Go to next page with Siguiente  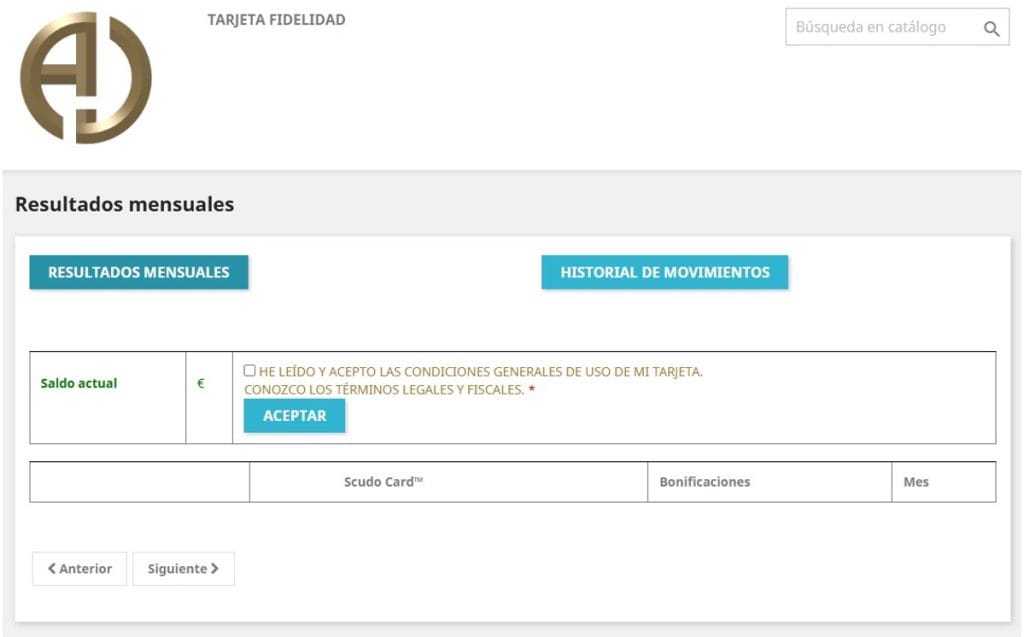tap(183, 569)
